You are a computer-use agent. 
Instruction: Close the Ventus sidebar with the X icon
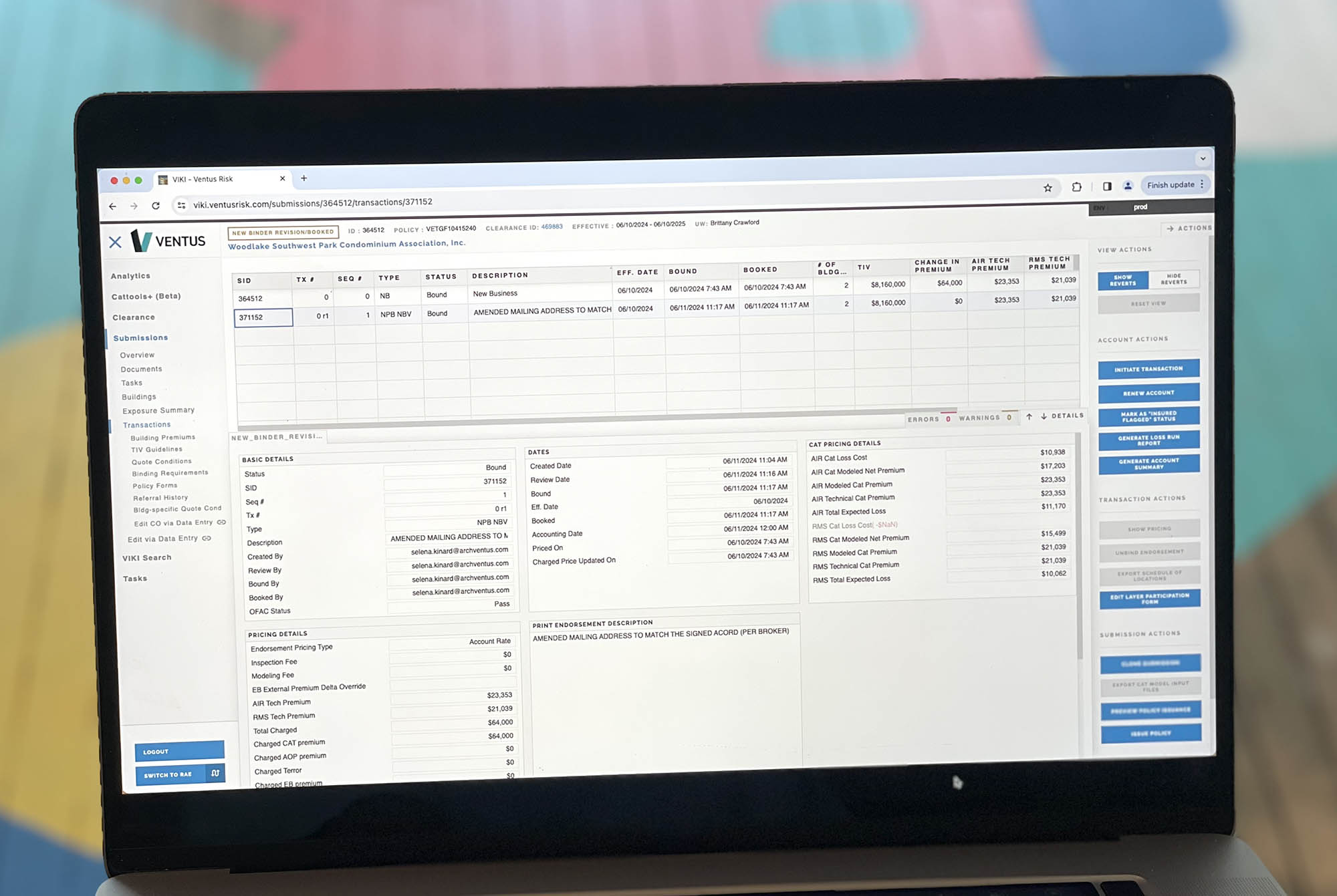[115, 242]
